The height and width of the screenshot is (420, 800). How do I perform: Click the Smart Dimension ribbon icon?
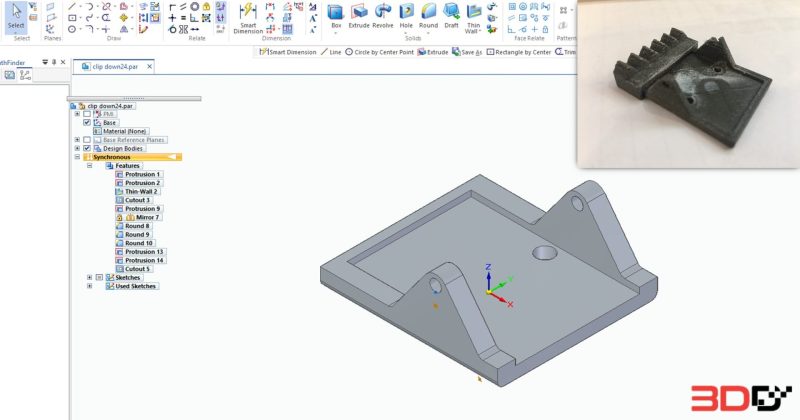(x=248, y=18)
